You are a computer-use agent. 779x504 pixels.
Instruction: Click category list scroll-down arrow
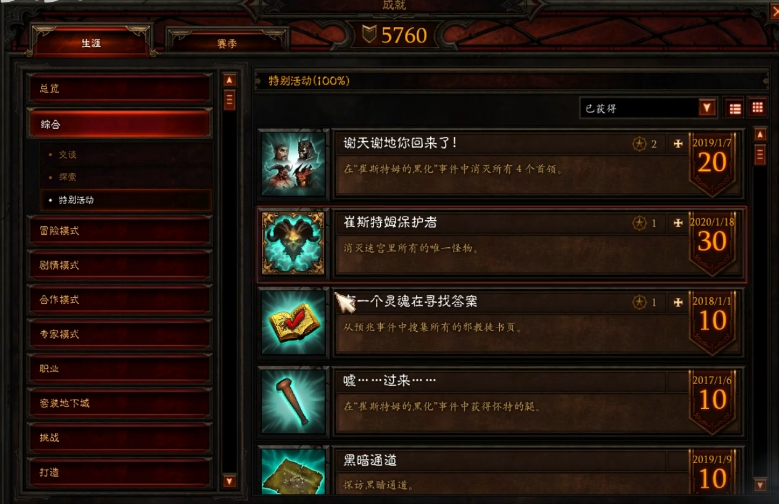point(229,481)
